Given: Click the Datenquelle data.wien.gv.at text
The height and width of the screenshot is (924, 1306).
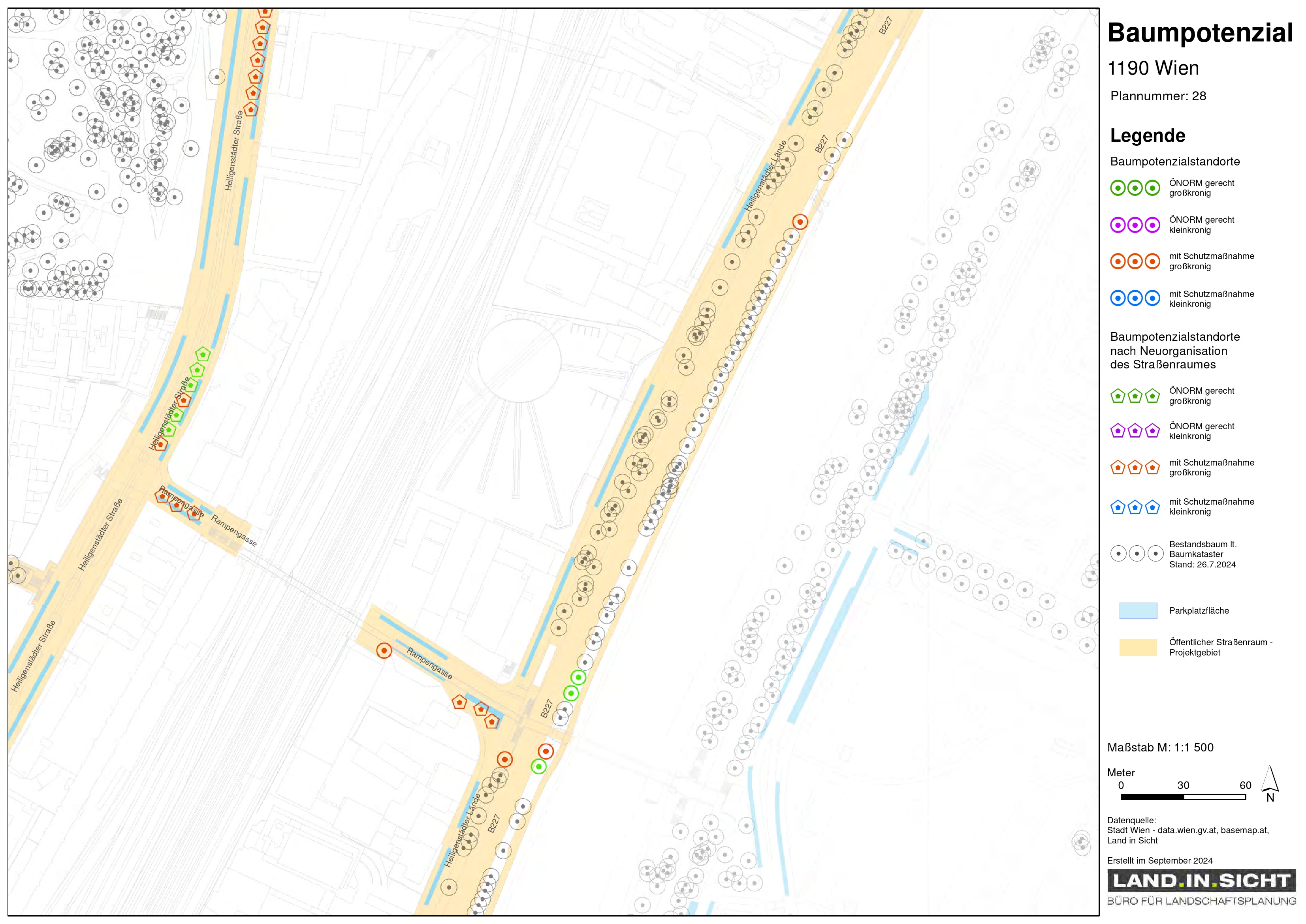Looking at the screenshot, I should coord(1187,830).
